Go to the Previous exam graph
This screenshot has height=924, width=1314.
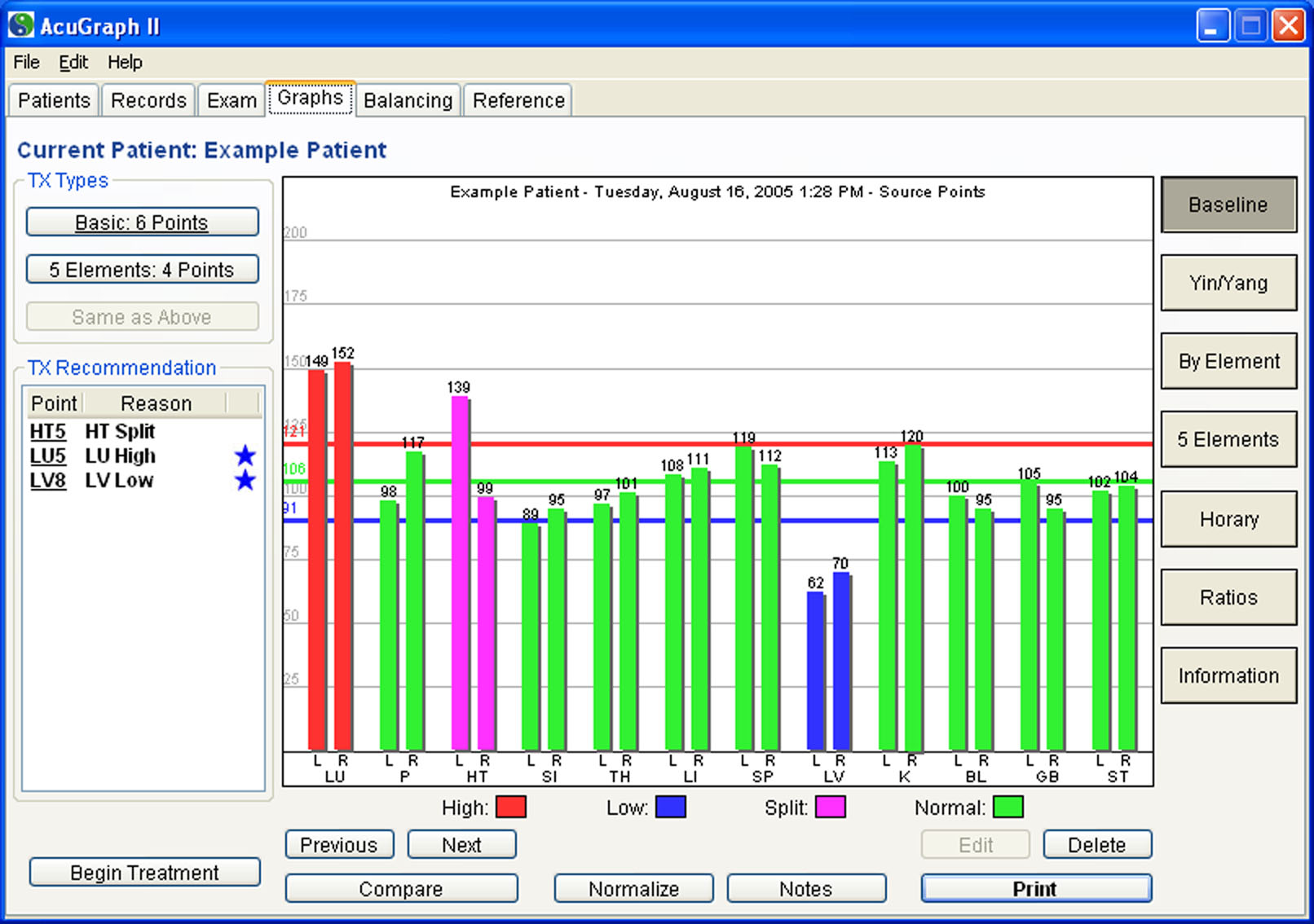[x=339, y=845]
